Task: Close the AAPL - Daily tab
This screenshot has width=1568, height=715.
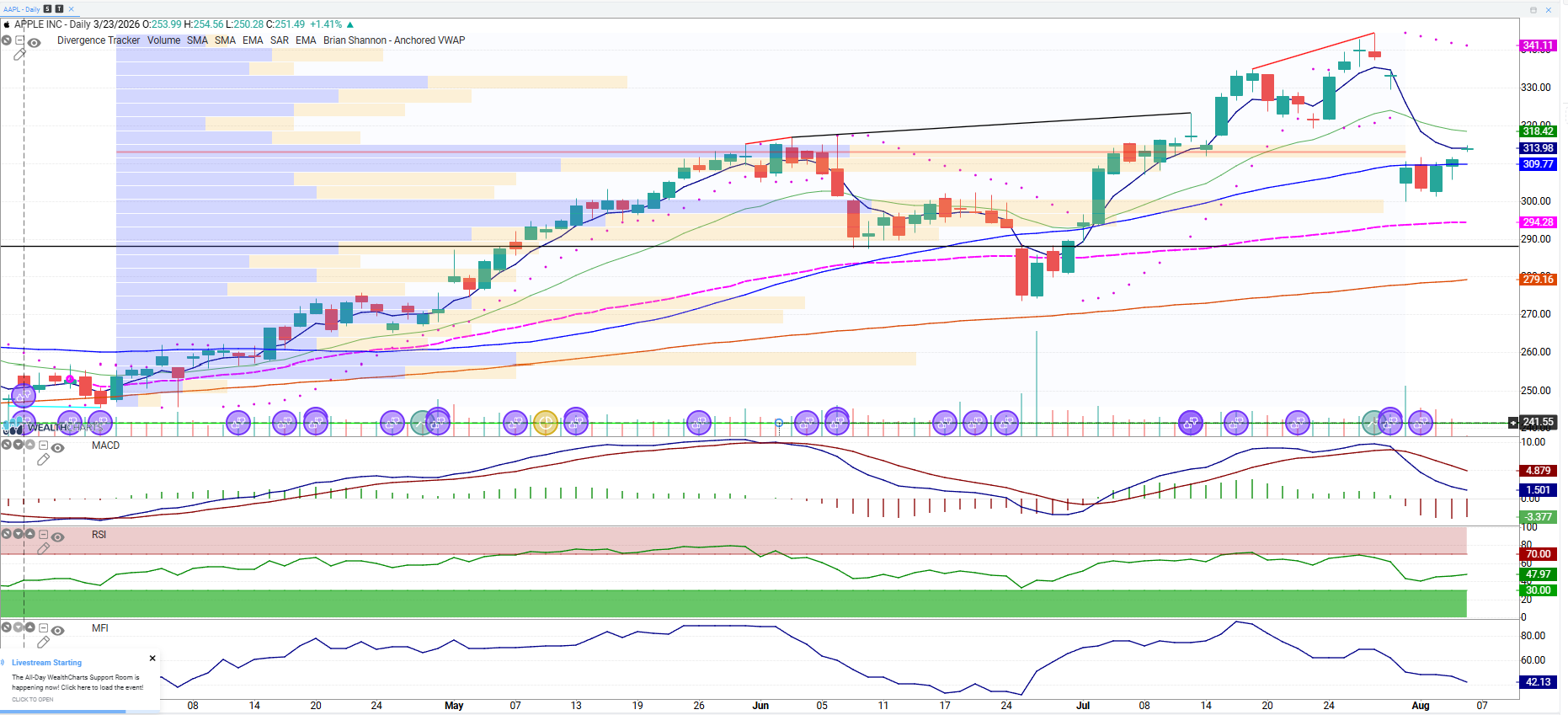Action: click(72, 9)
